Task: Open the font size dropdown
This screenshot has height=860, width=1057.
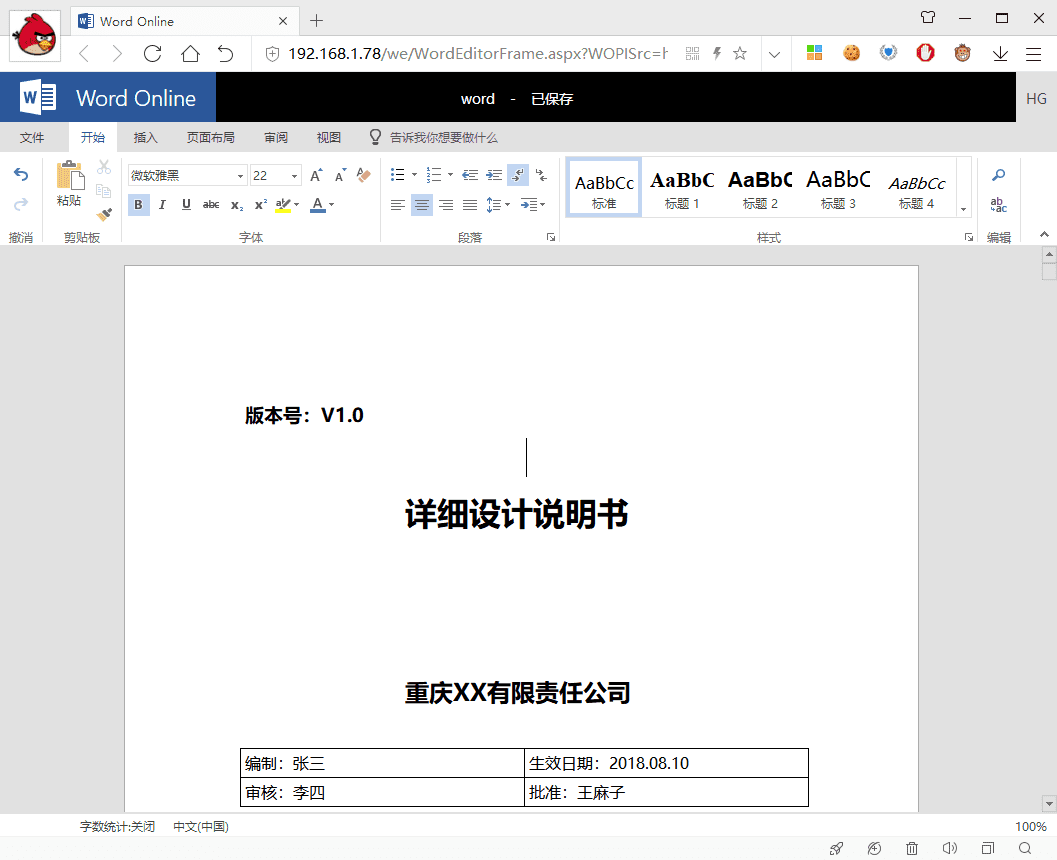Action: tap(295, 176)
